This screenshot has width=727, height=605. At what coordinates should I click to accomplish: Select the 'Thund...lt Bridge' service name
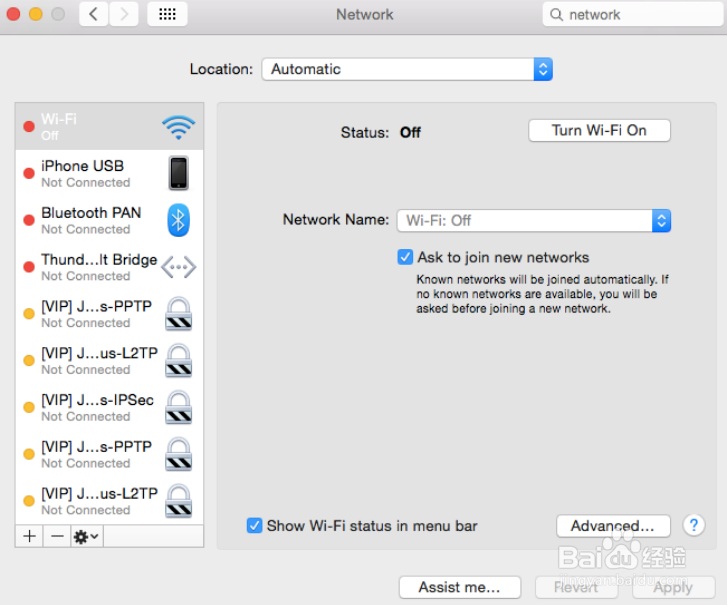(99, 260)
